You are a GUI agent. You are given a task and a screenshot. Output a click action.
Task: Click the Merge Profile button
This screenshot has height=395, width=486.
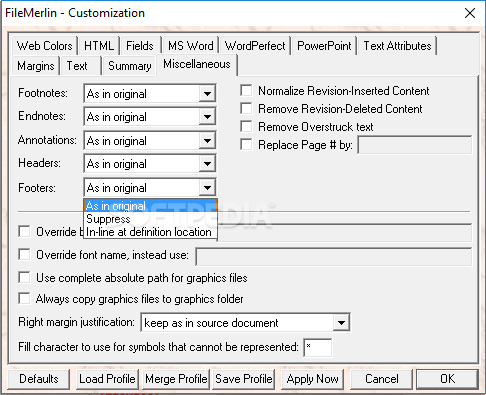(176, 379)
